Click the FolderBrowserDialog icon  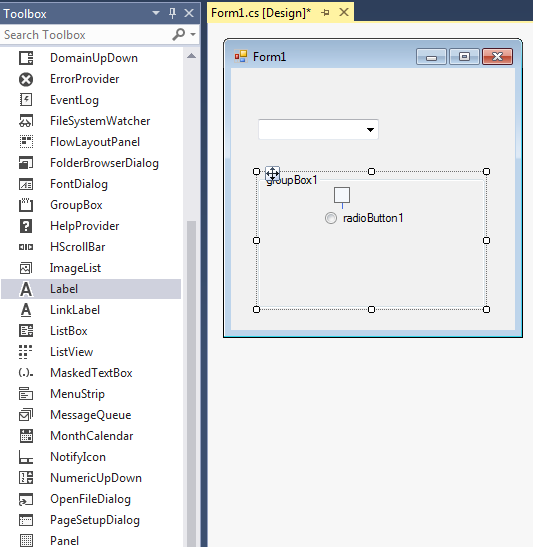point(26,163)
